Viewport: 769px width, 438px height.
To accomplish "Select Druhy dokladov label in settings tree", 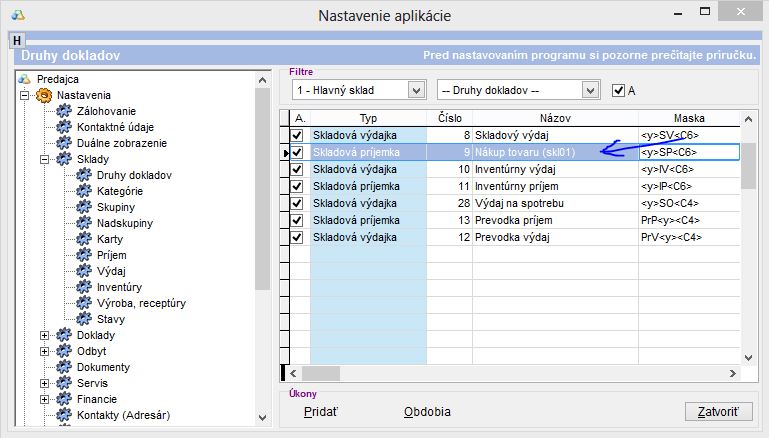I will click(x=134, y=175).
